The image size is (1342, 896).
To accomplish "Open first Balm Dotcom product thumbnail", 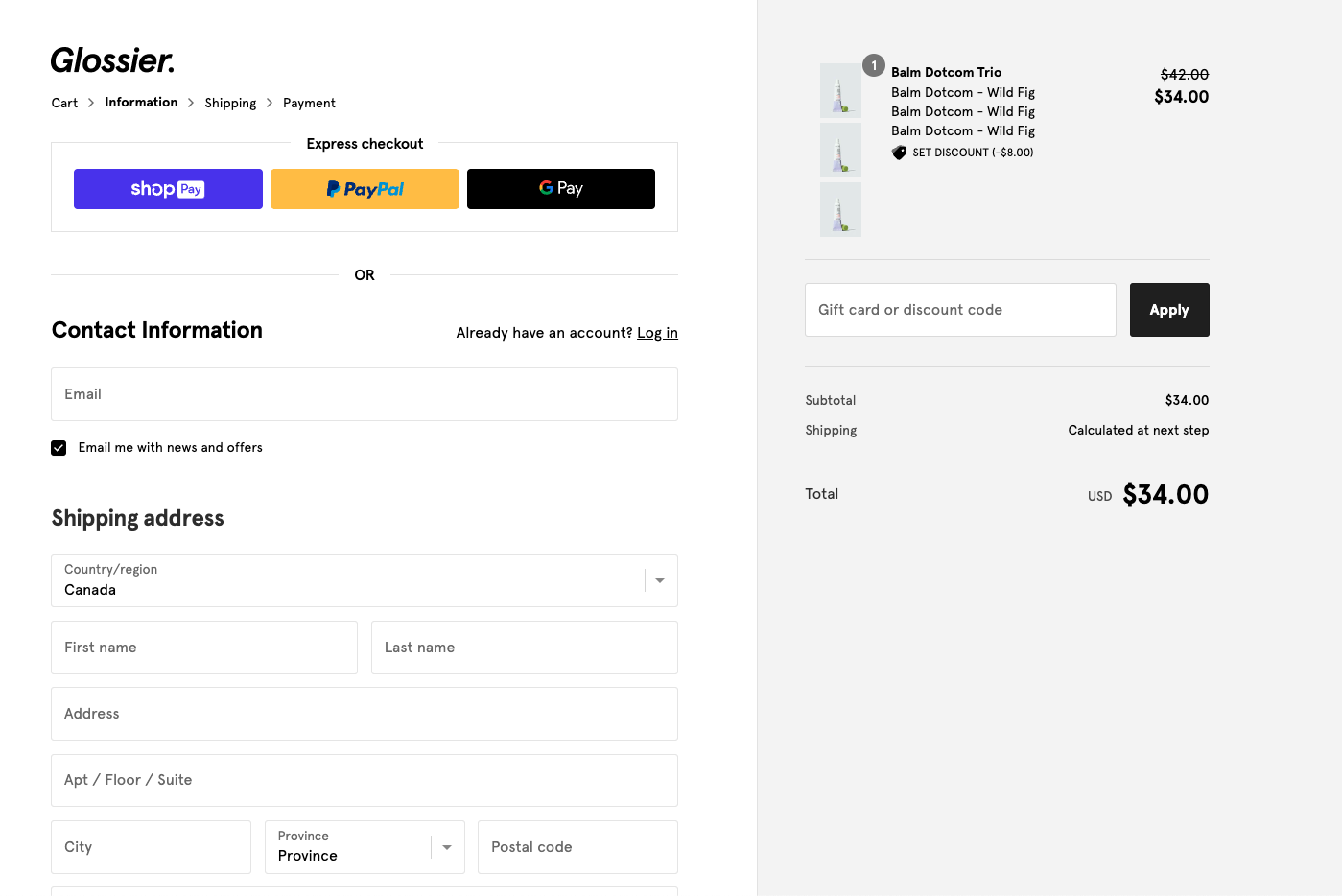I will 840,91.
